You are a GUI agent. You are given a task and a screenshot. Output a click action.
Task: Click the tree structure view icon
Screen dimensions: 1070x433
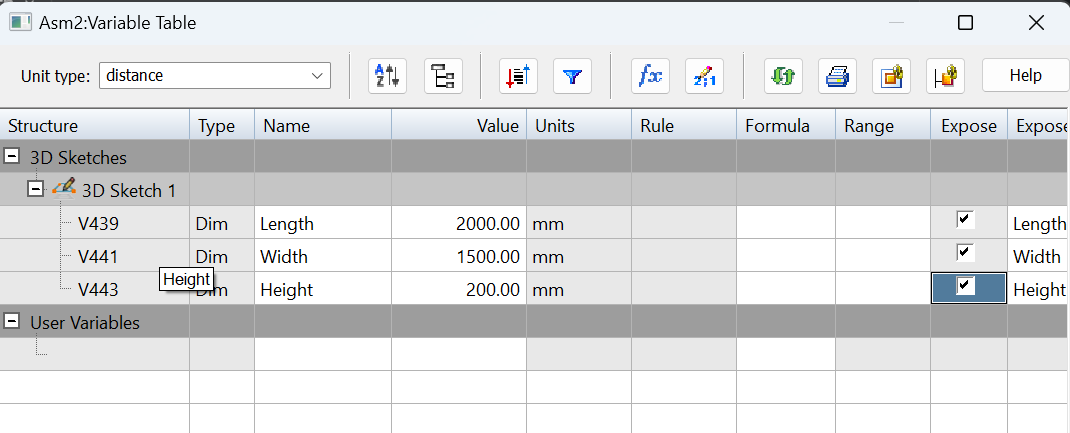[x=443, y=76]
